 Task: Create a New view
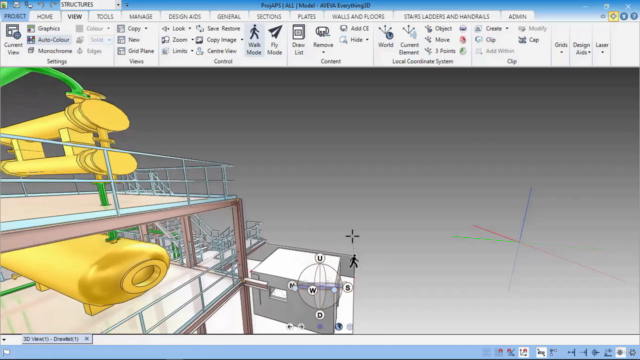pos(129,40)
